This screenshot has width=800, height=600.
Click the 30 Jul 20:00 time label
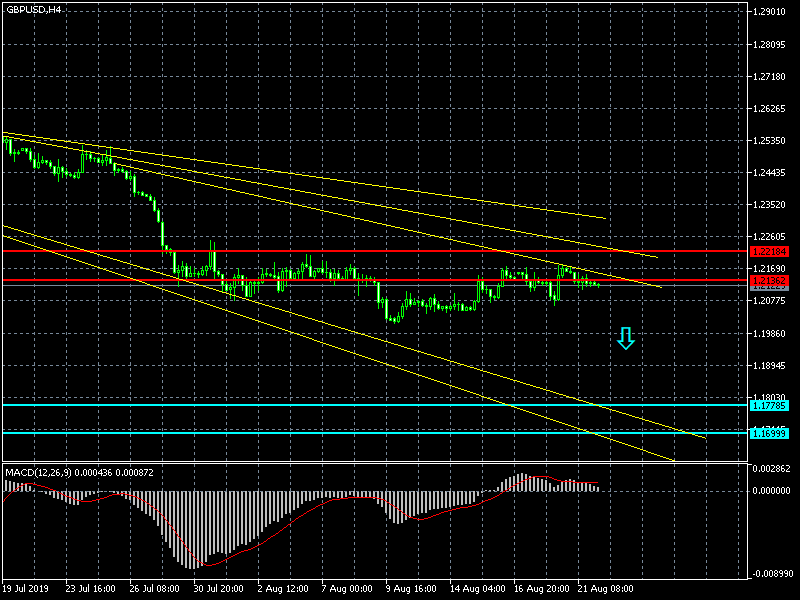point(218,589)
